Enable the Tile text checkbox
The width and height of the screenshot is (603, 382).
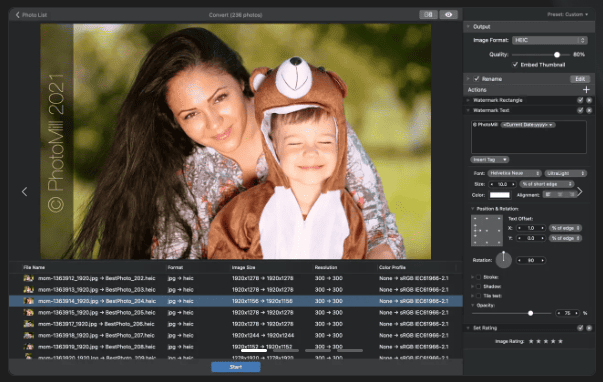(478, 296)
